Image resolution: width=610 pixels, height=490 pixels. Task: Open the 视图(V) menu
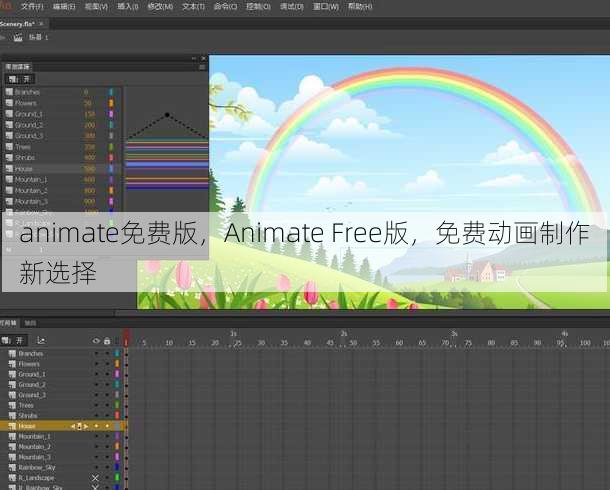pos(96,6)
